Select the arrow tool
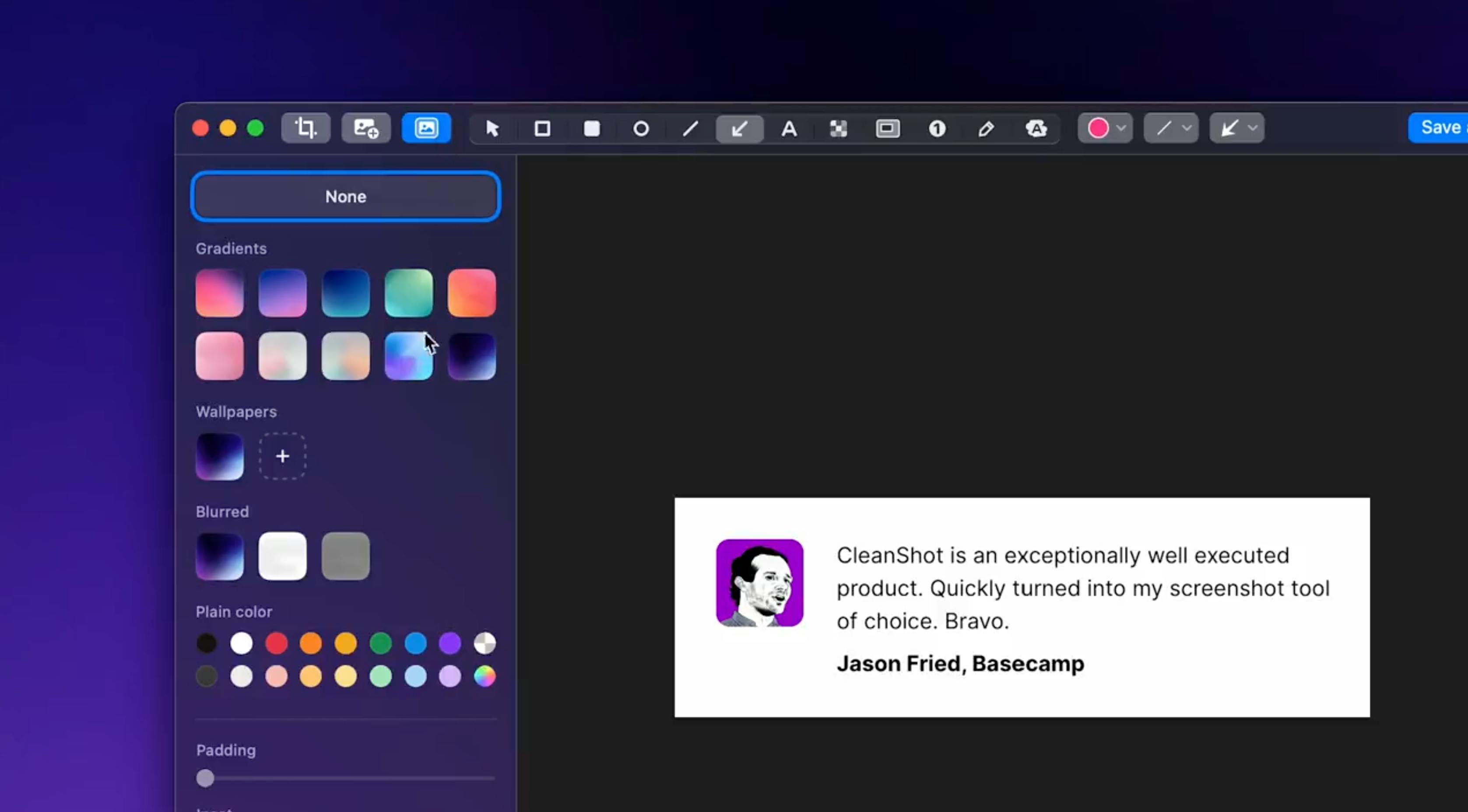Viewport: 1468px width, 812px height. pos(740,129)
